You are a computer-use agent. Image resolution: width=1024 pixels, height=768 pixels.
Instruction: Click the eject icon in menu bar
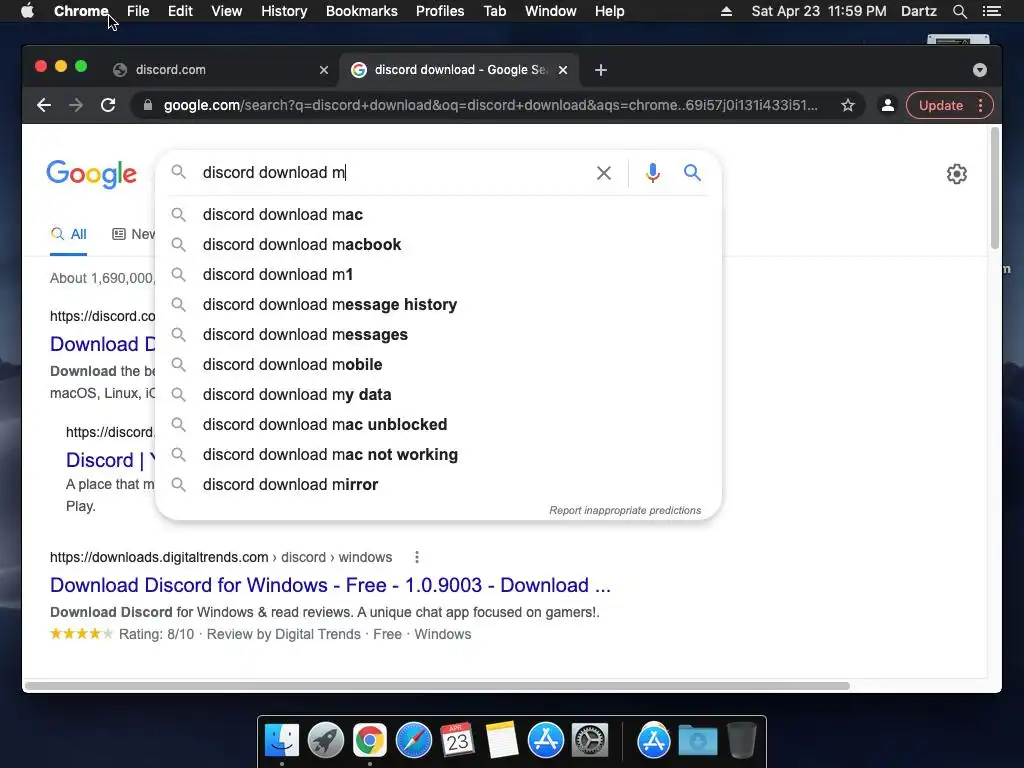click(x=726, y=11)
